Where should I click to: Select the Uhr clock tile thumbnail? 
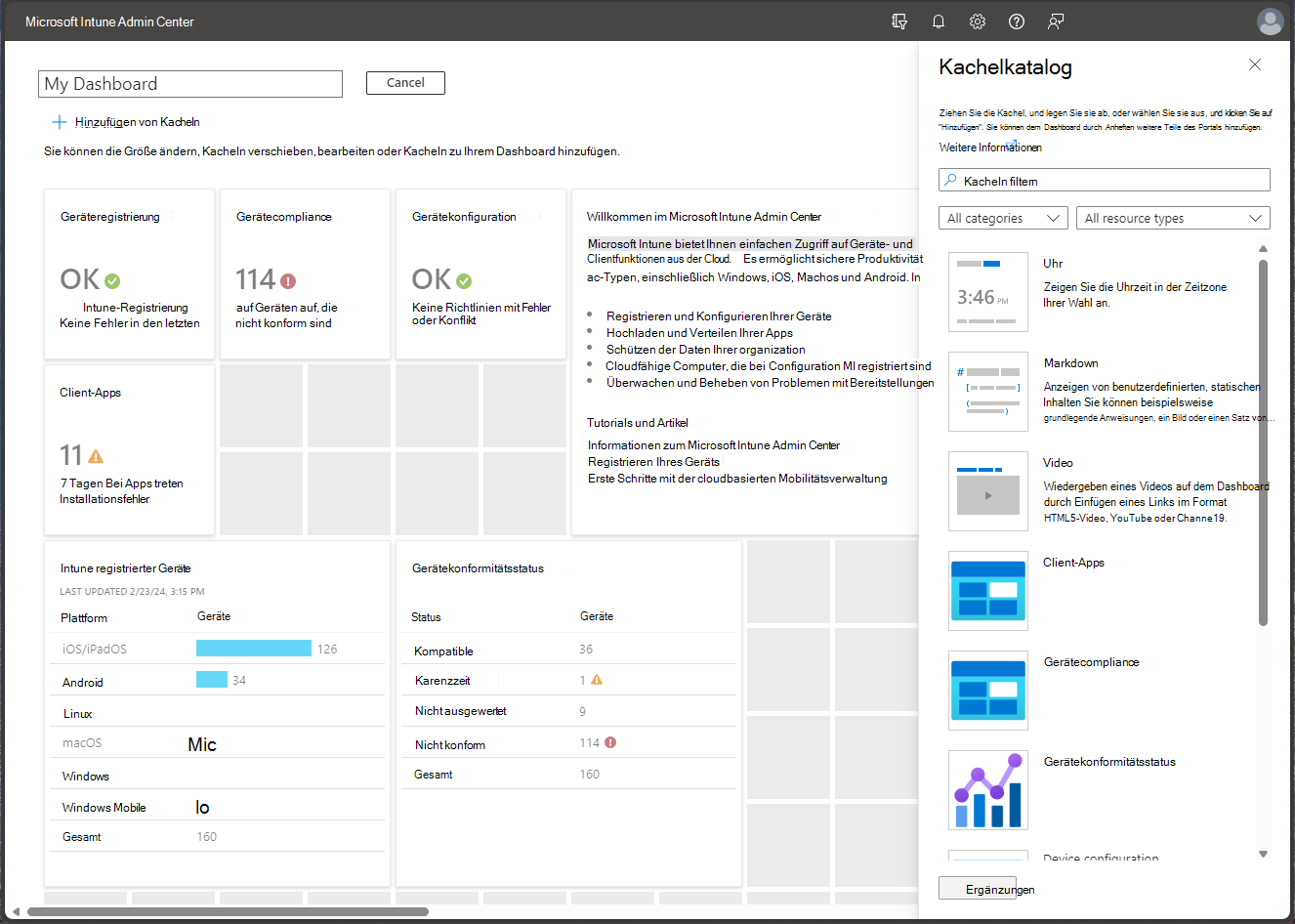point(987,292)
